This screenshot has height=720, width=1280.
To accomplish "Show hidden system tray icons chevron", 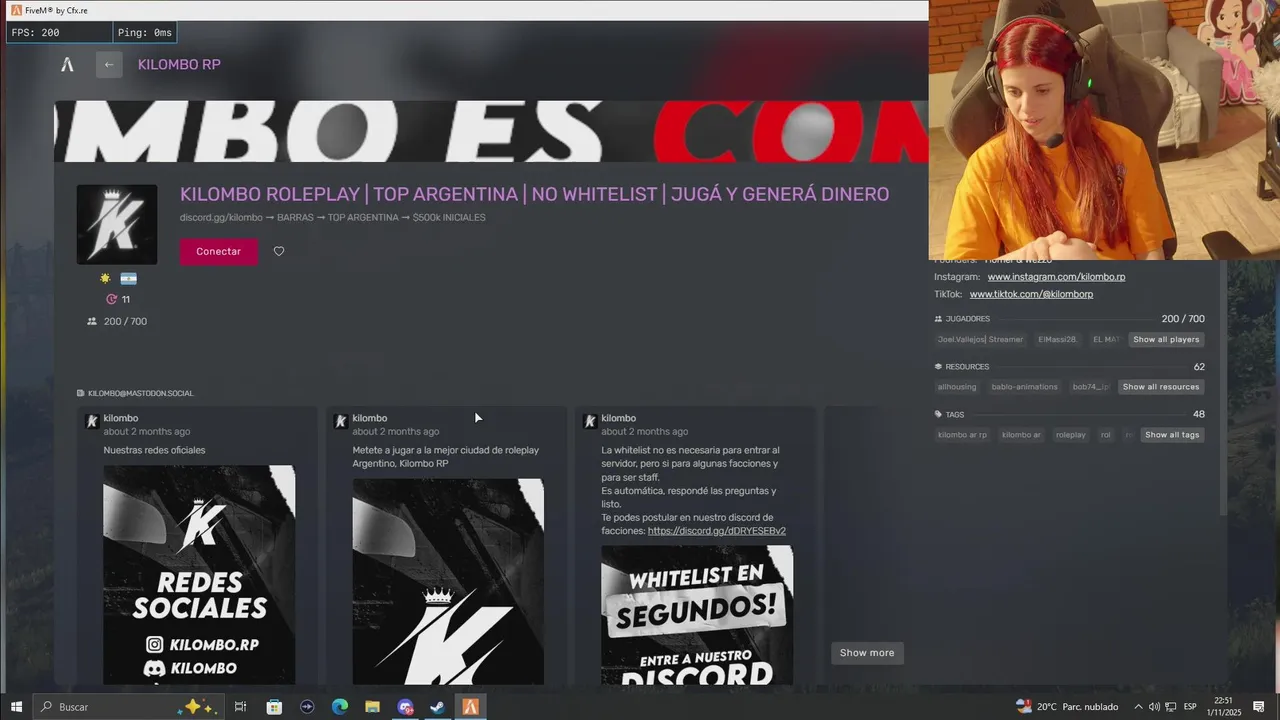I will click(x=1138, y=707).
